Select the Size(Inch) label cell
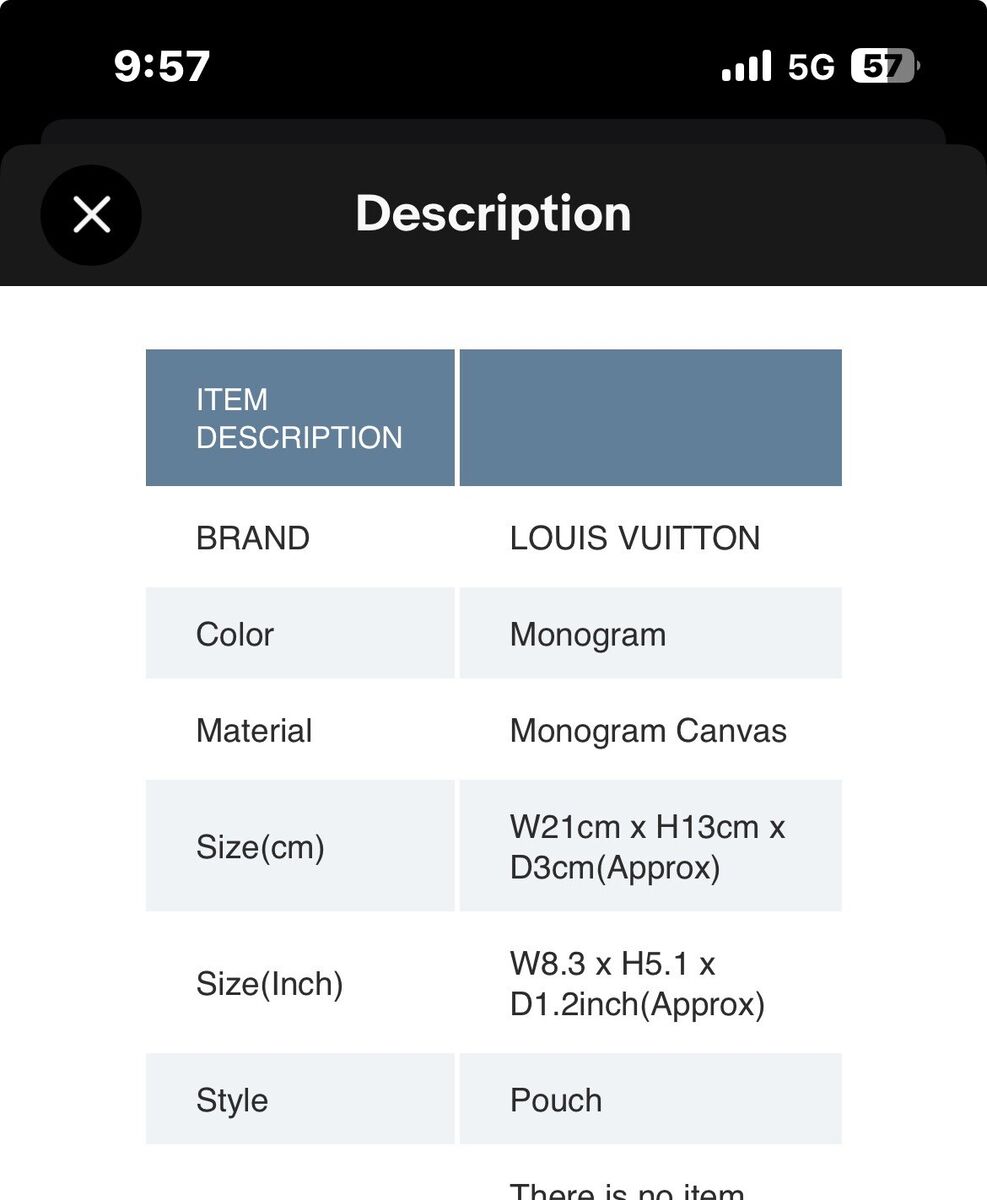The height and width of the screenshot is (1200, 987). (300, 984)
